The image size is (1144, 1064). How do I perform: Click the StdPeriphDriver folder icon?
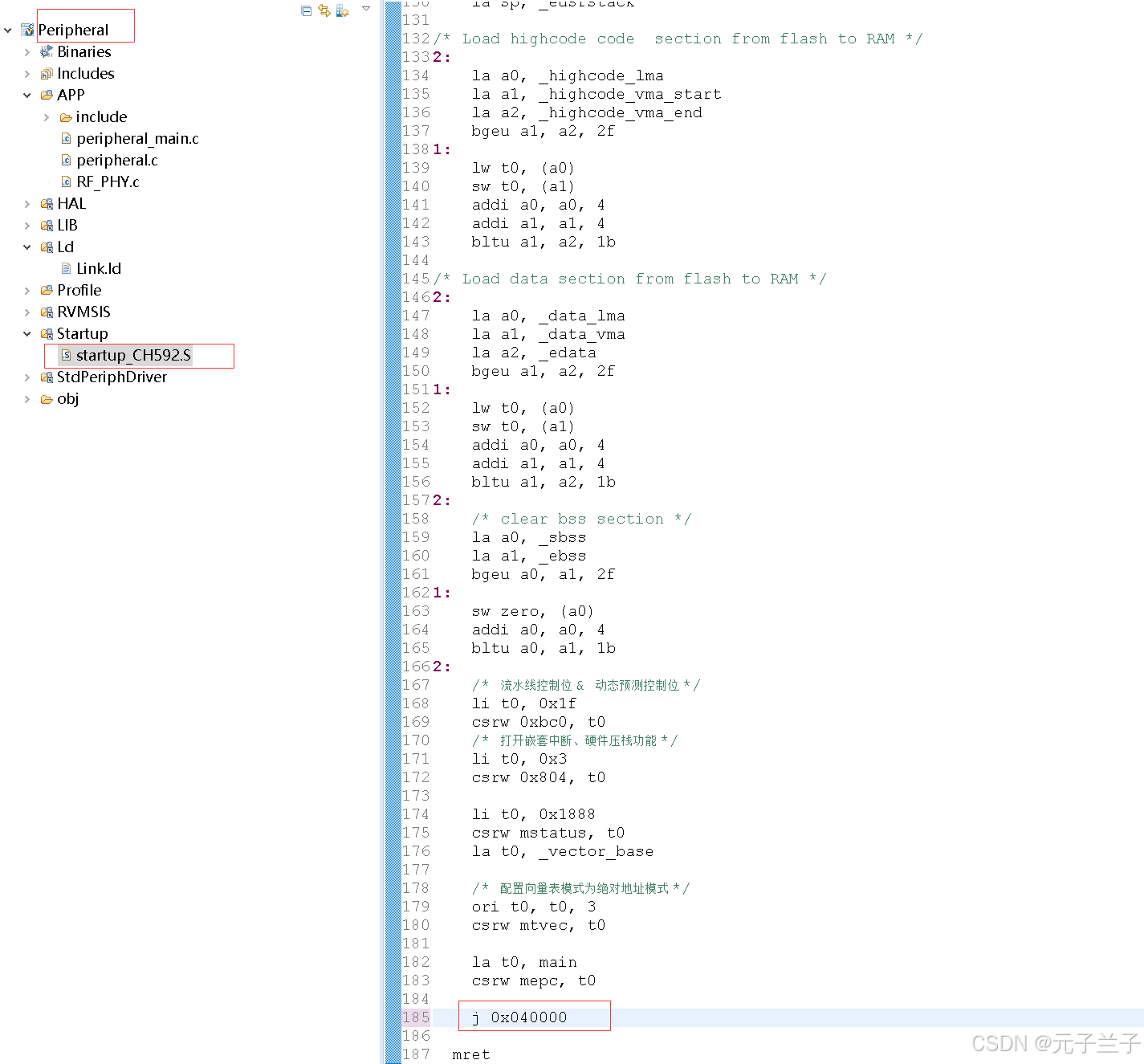[47, 377]
